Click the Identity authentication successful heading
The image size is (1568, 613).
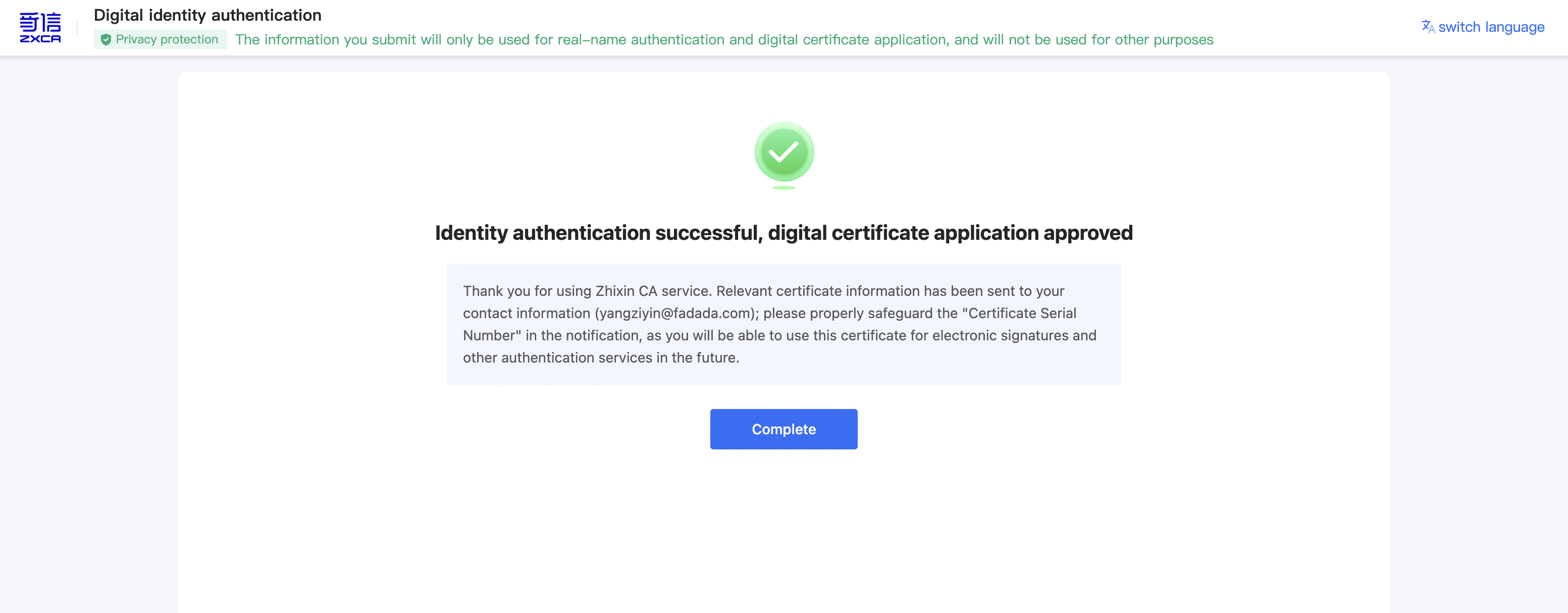coord(783,233)
